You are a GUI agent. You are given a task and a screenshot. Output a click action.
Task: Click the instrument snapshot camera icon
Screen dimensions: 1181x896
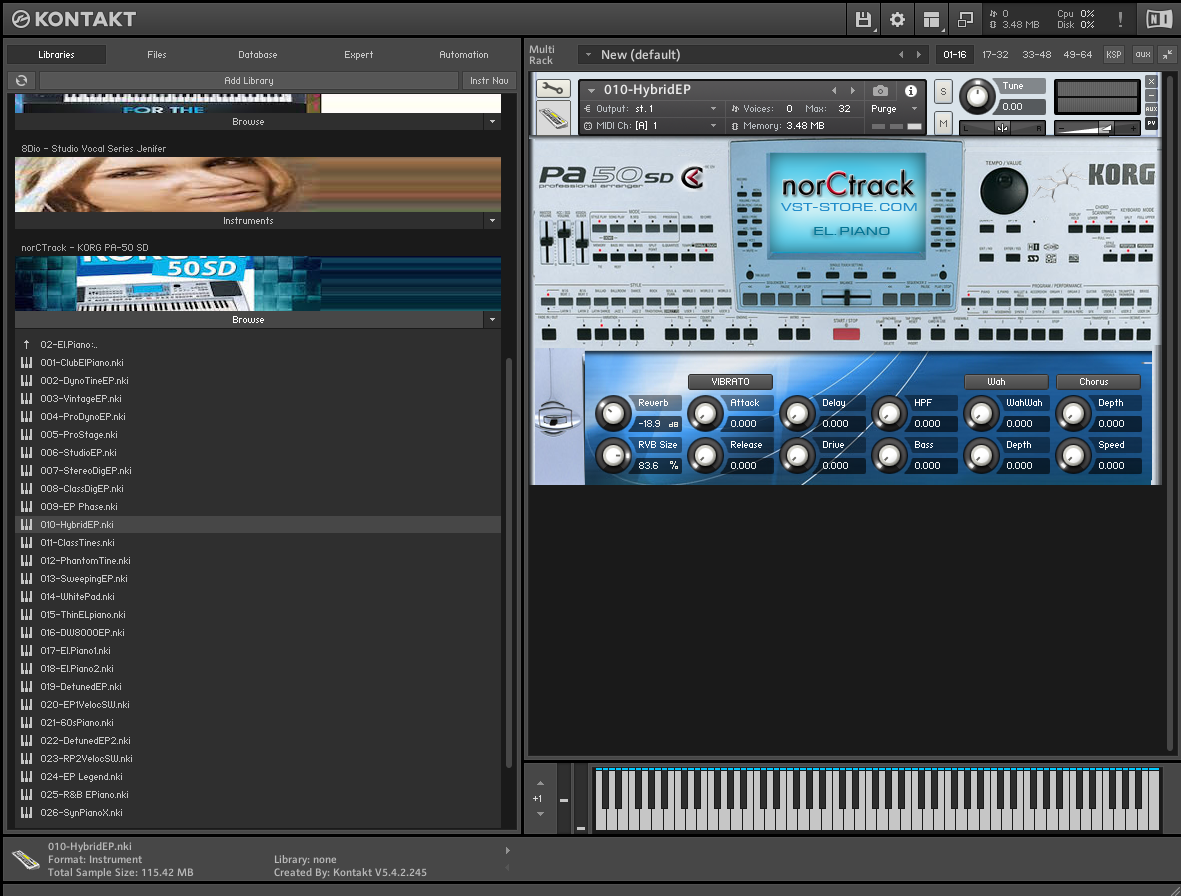click(x=880, y=90)
